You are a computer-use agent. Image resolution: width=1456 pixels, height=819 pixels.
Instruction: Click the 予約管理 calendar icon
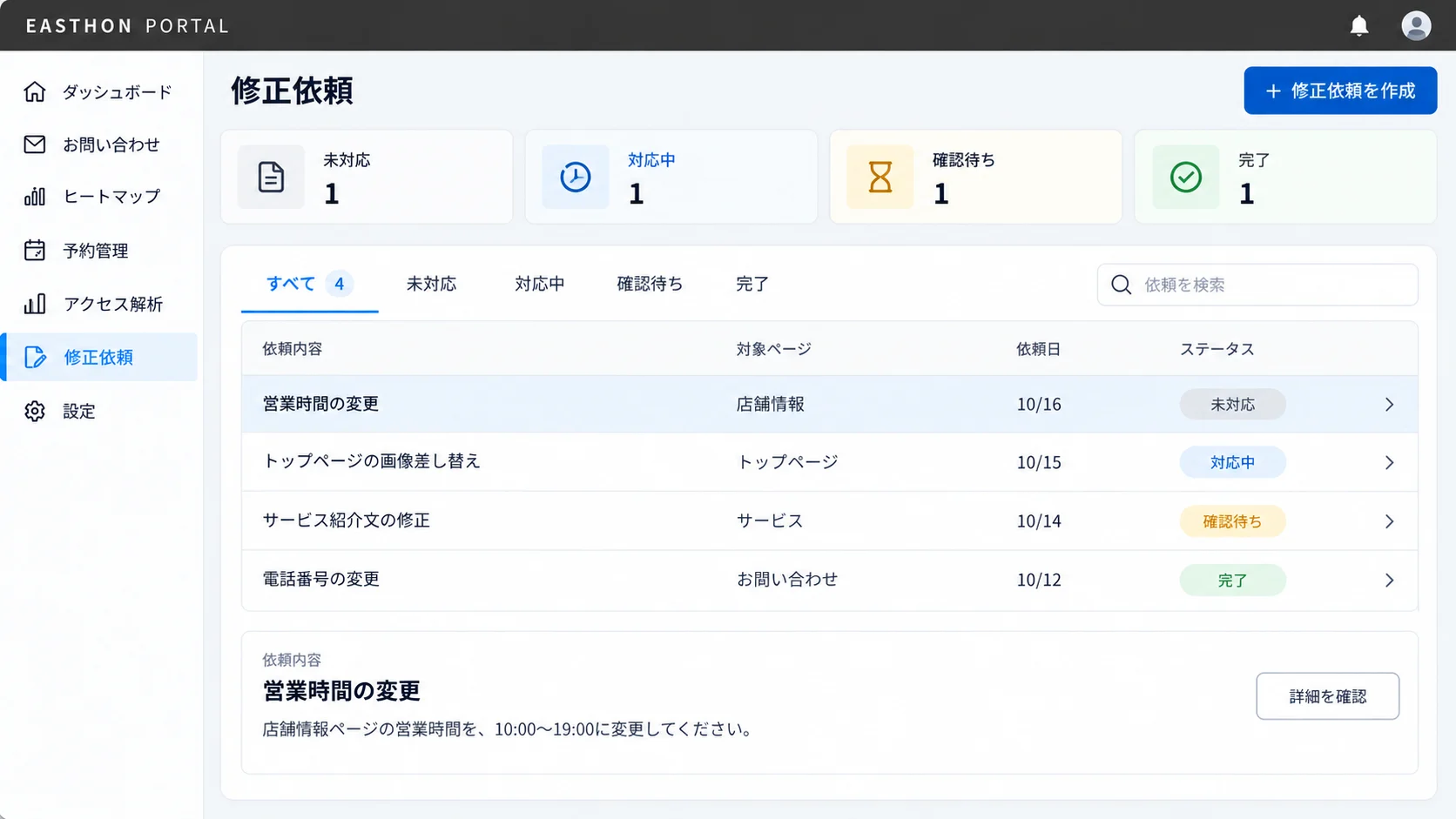click(35, 251)
